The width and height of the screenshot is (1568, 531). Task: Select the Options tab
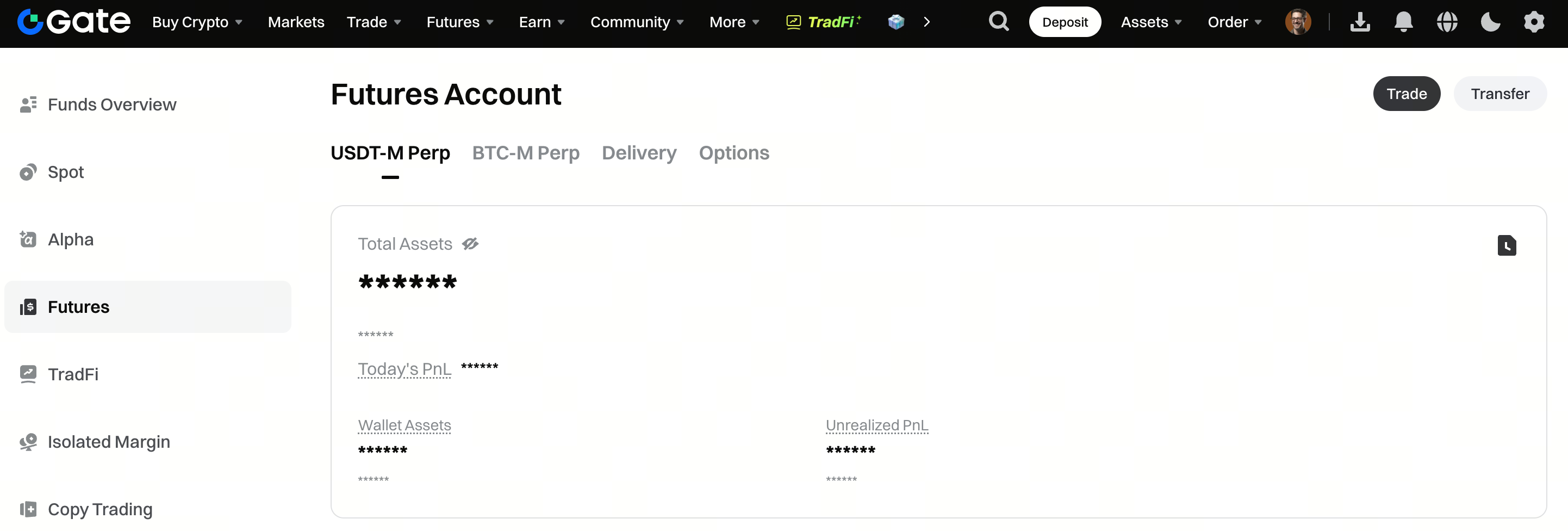[x=733, y=153]
